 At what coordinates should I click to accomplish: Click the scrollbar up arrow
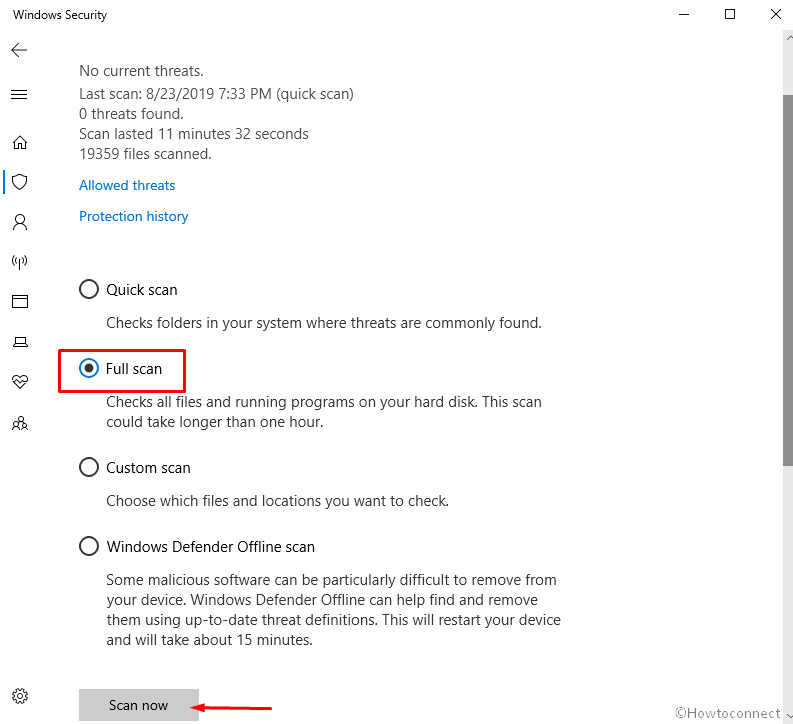tap(788, 38)
